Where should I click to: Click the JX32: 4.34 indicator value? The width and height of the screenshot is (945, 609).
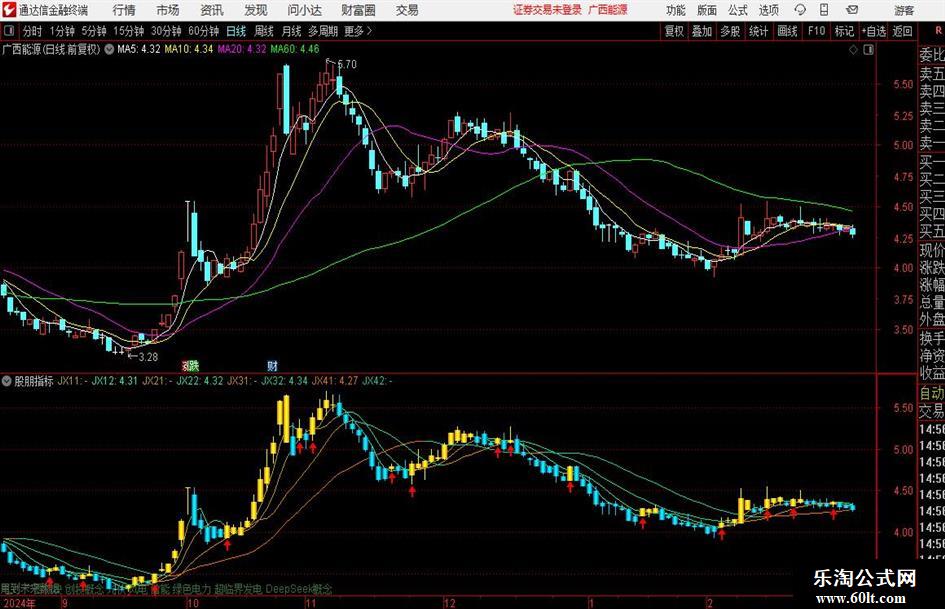[x=284, y=381]
